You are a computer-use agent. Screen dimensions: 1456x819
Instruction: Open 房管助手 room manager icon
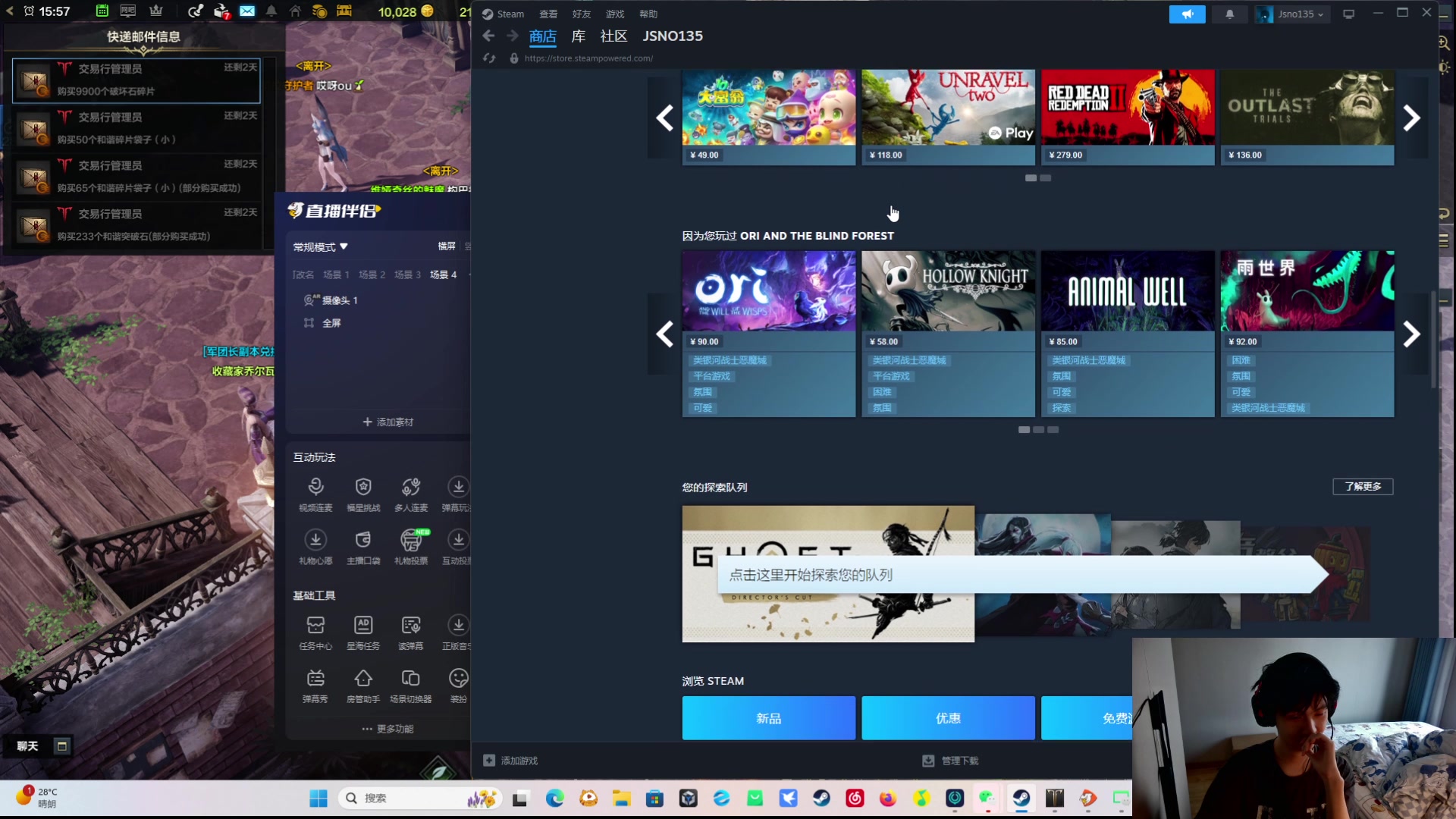363,686
